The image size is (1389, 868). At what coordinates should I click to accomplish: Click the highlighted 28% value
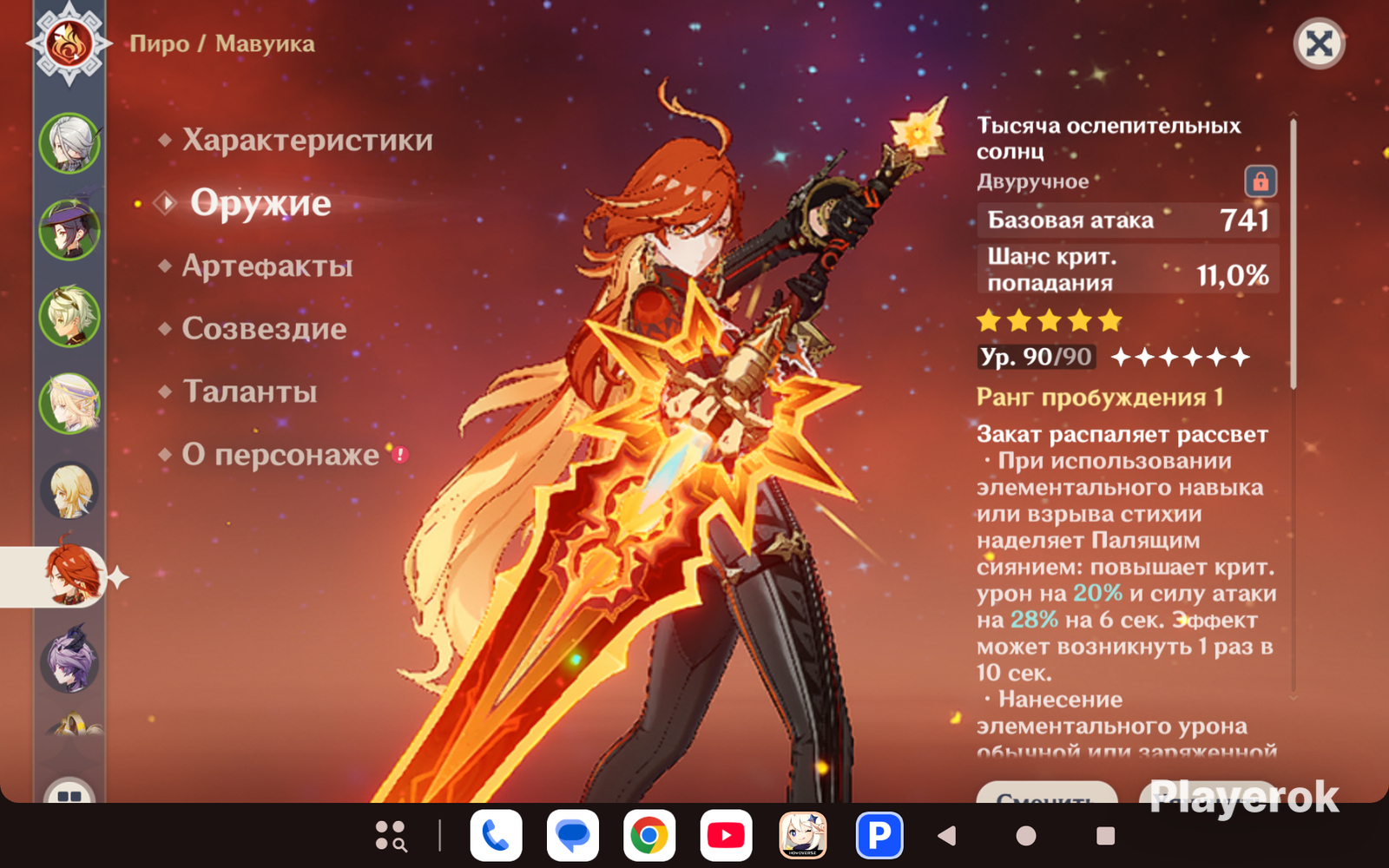[1034, 620]
